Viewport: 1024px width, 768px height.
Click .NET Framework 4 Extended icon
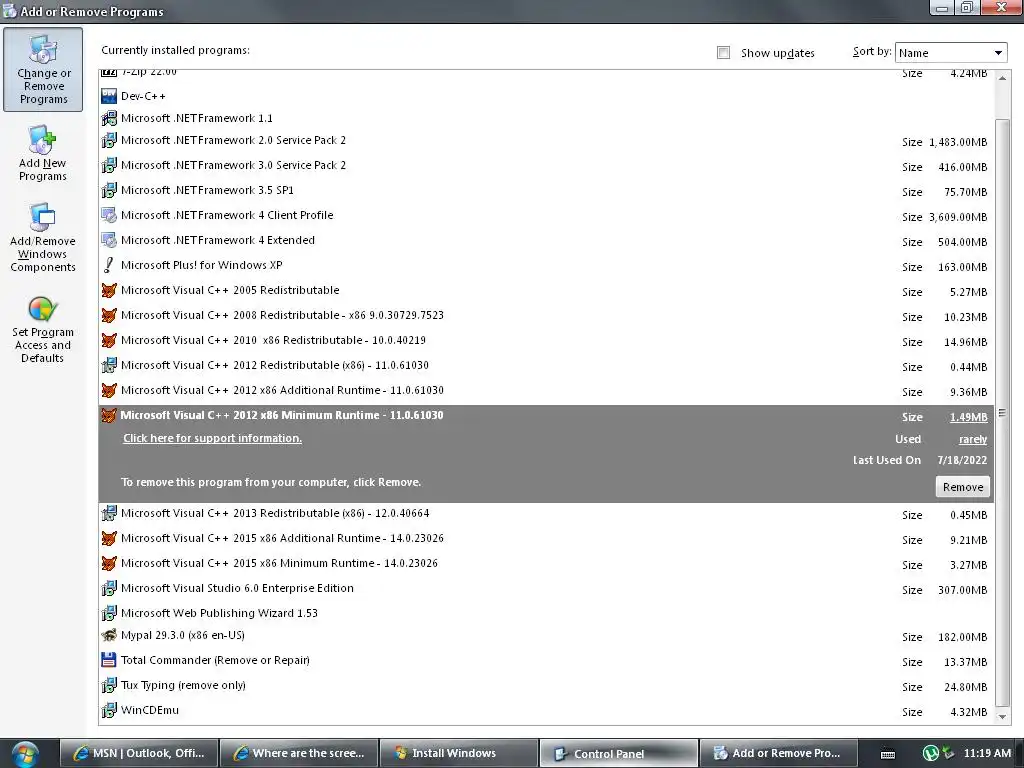[x=109, y=240]
